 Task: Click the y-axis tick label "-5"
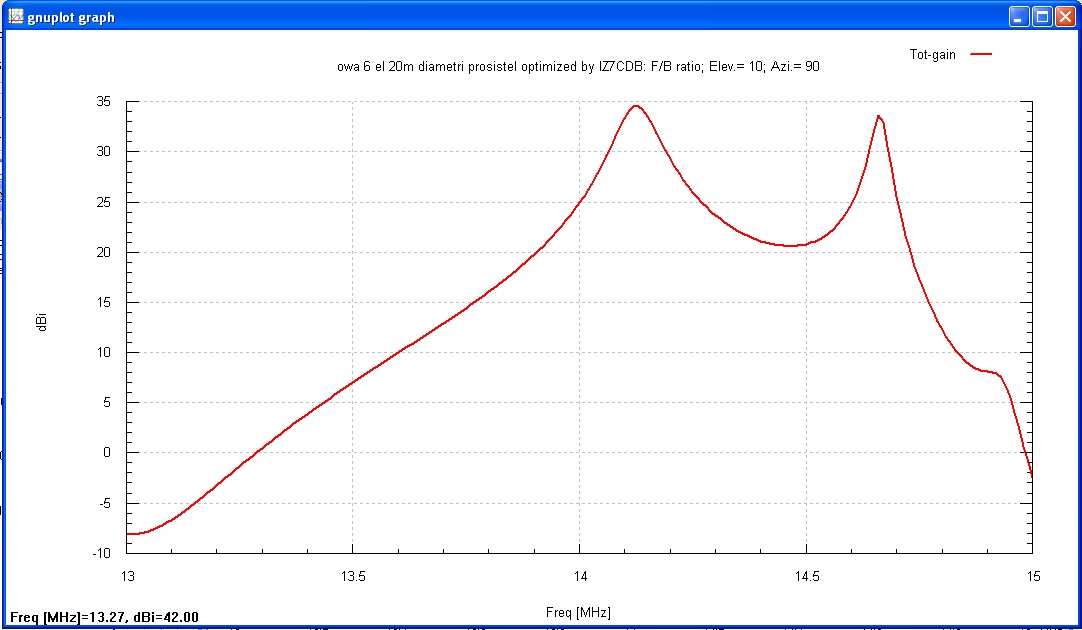tap(104, 503)
